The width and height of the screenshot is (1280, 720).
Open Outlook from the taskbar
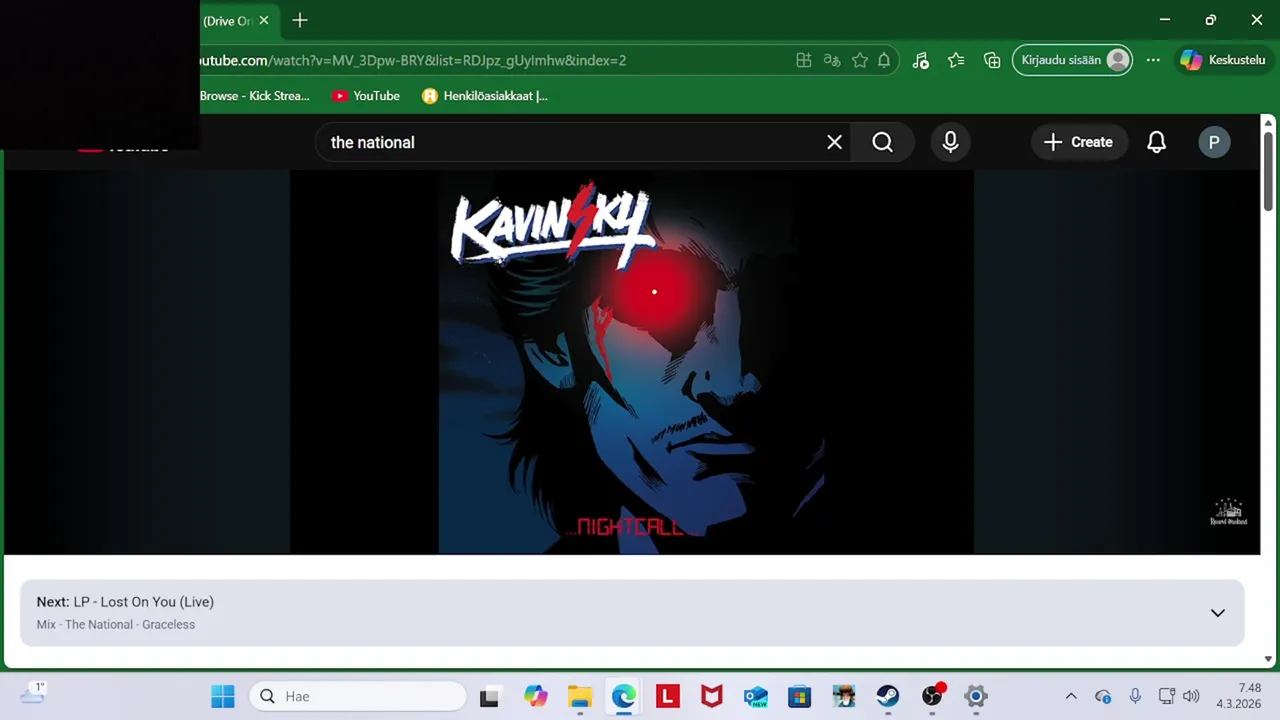756,696
